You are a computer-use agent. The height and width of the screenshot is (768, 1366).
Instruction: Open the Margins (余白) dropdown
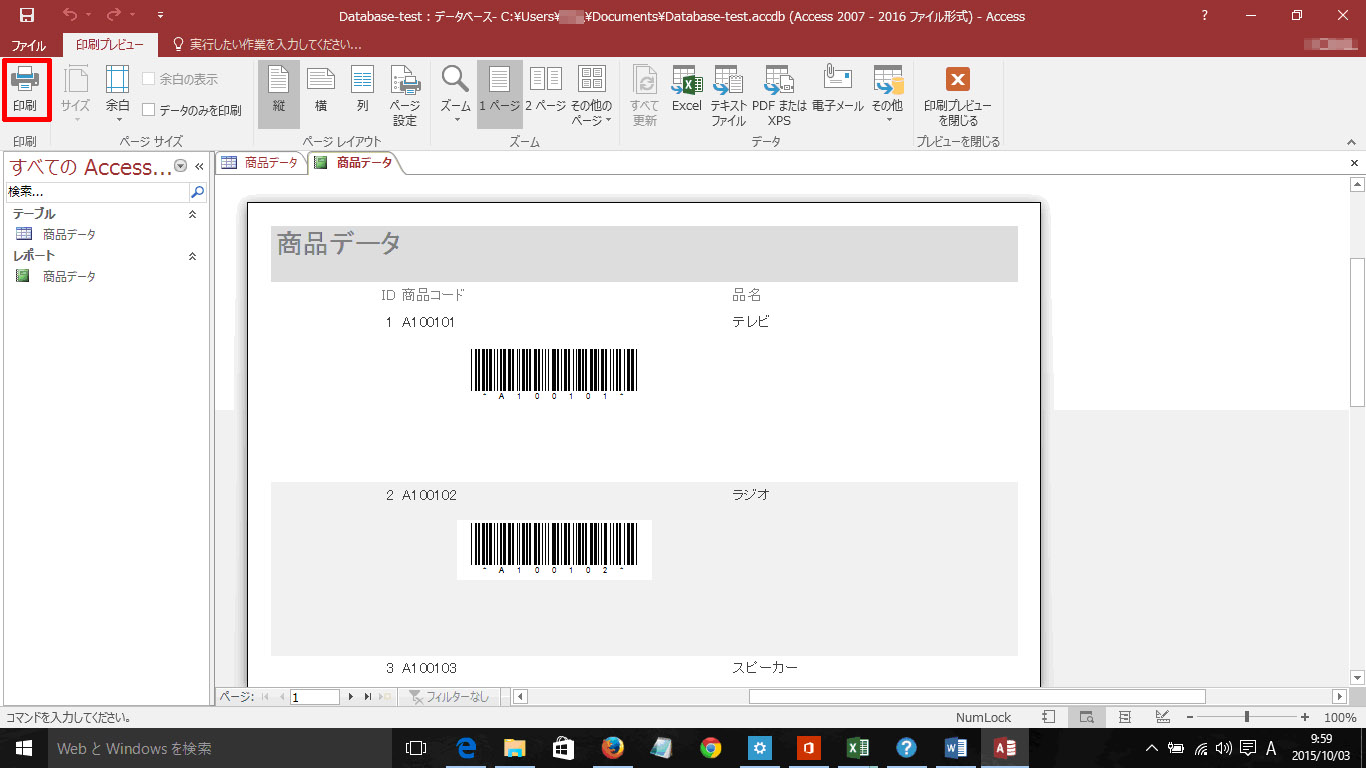(x=118, y=96)
